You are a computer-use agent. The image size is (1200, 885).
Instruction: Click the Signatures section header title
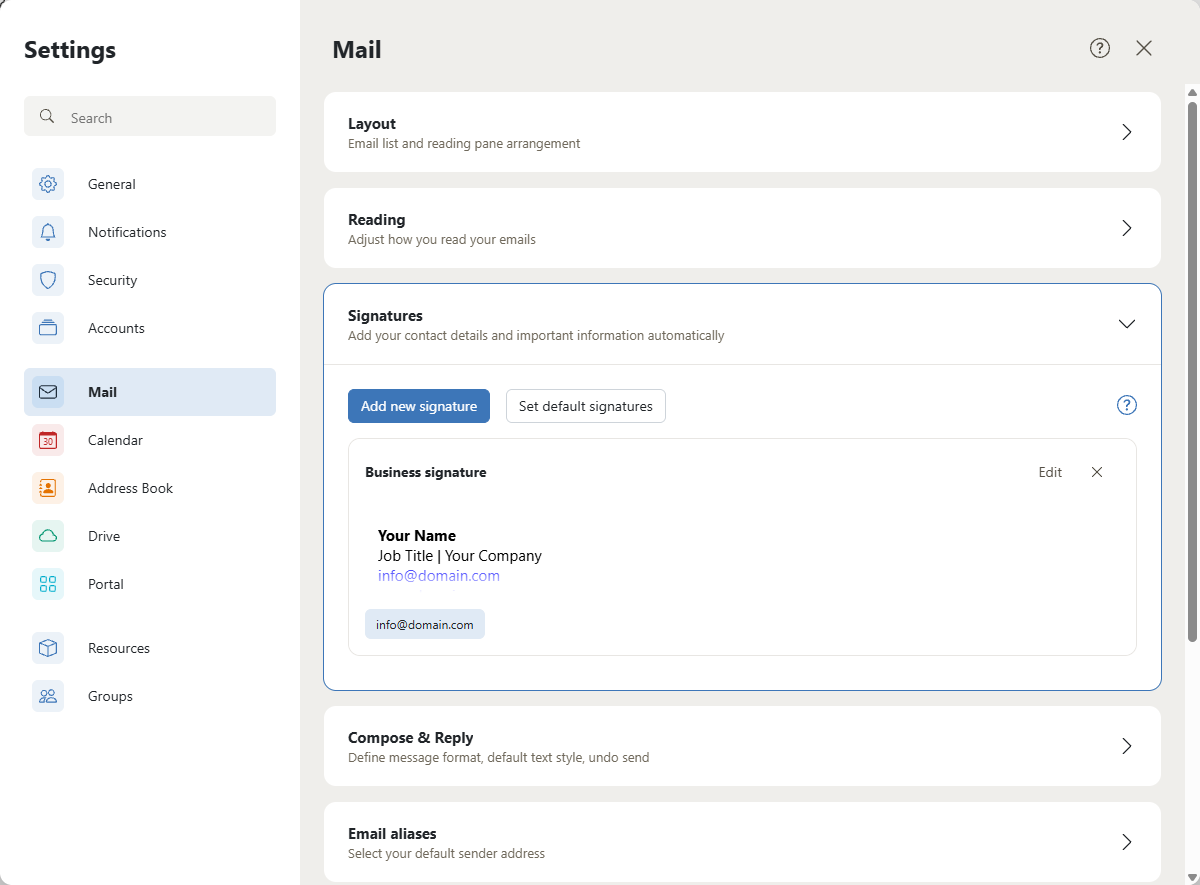point(385,316)
